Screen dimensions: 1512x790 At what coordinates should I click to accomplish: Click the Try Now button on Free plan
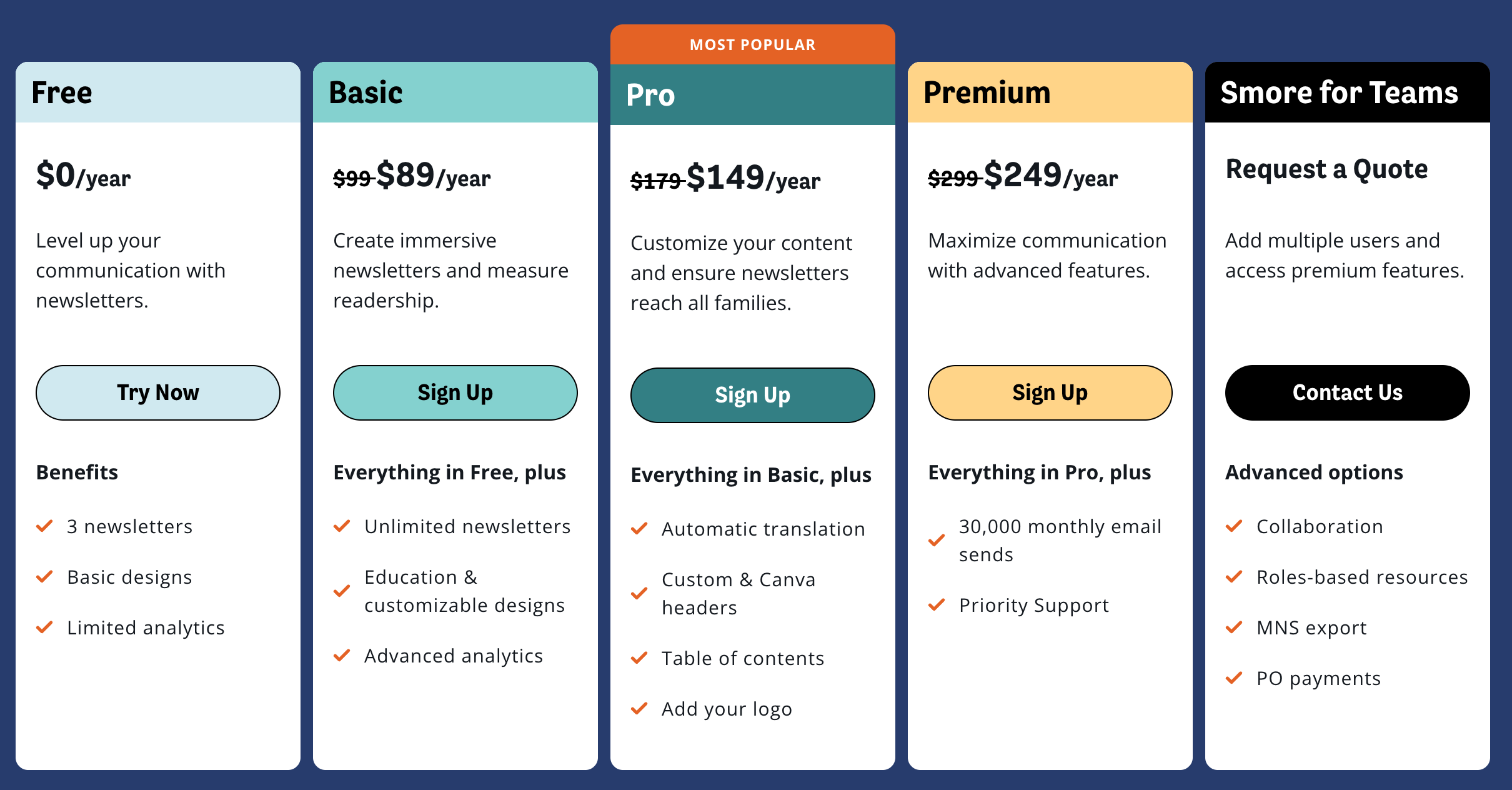pos(158,392)
